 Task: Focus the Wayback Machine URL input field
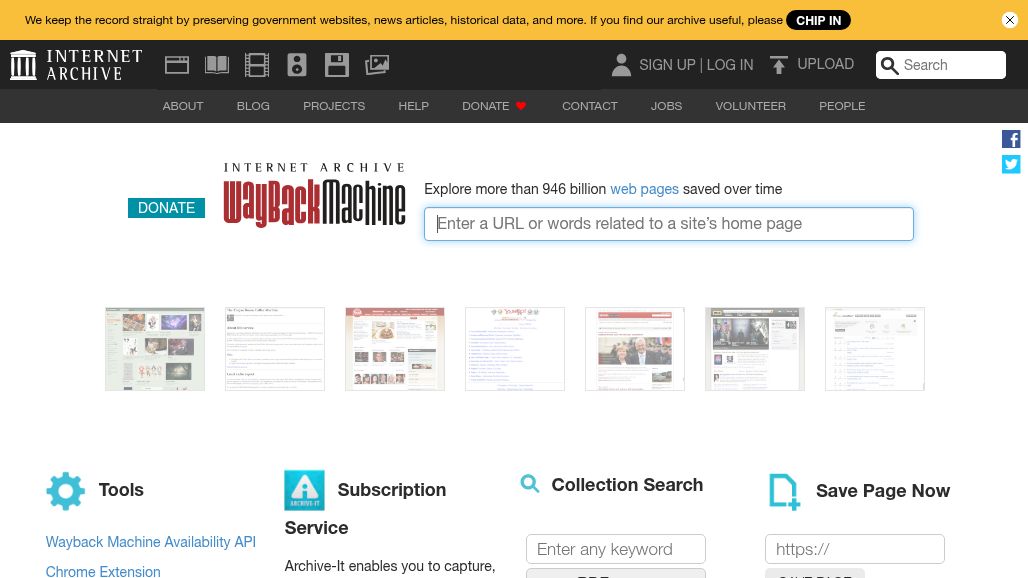click(669, 224)
